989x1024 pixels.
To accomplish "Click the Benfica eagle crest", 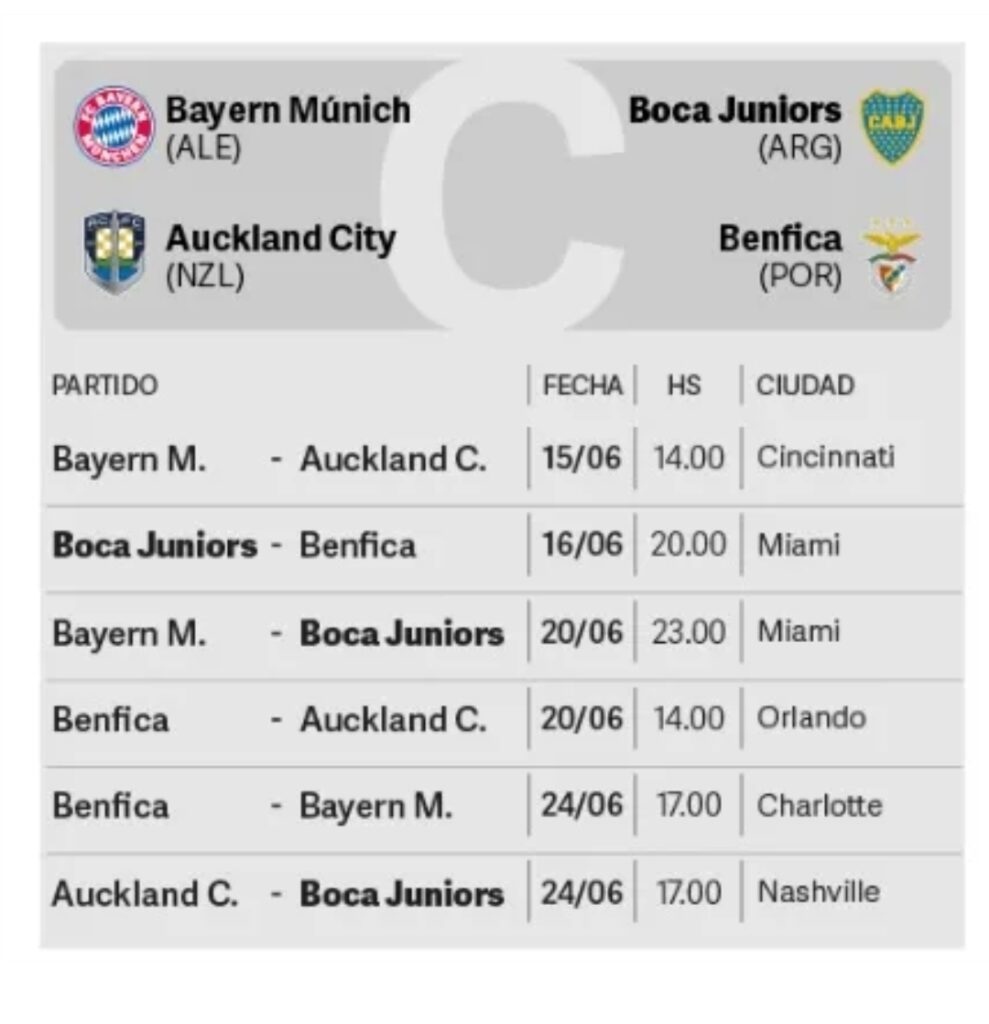I will click(x=892, y=256).
